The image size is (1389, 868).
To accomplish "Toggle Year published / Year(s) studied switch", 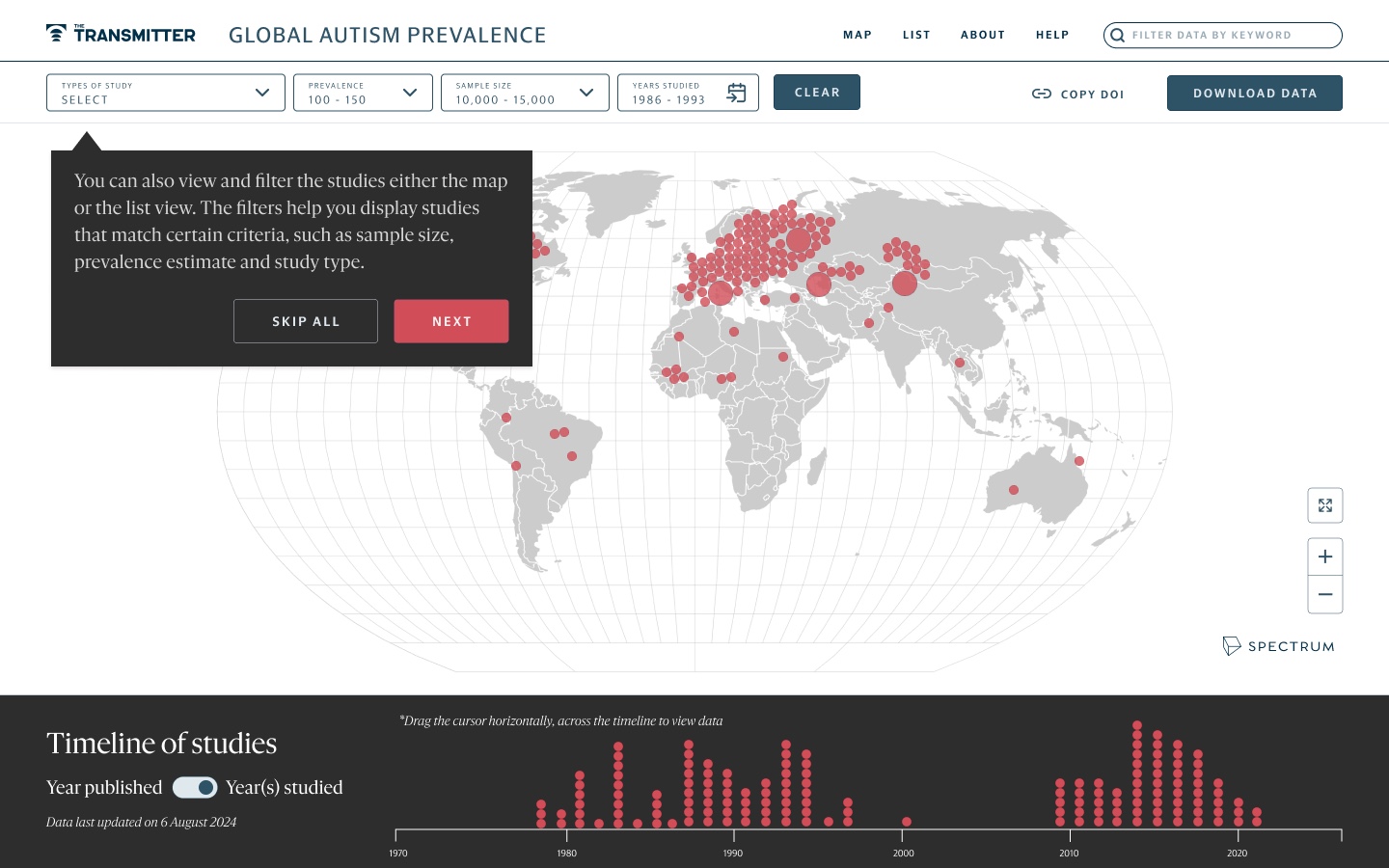I will (x=195, y=788).
